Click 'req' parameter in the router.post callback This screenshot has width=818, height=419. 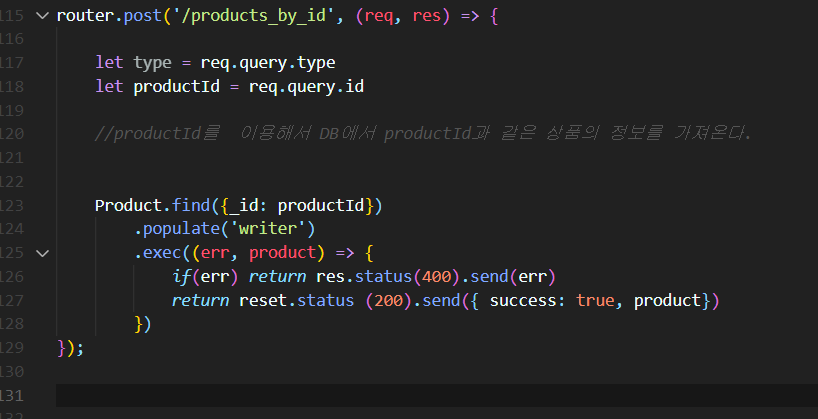click(x=379, y=16)
